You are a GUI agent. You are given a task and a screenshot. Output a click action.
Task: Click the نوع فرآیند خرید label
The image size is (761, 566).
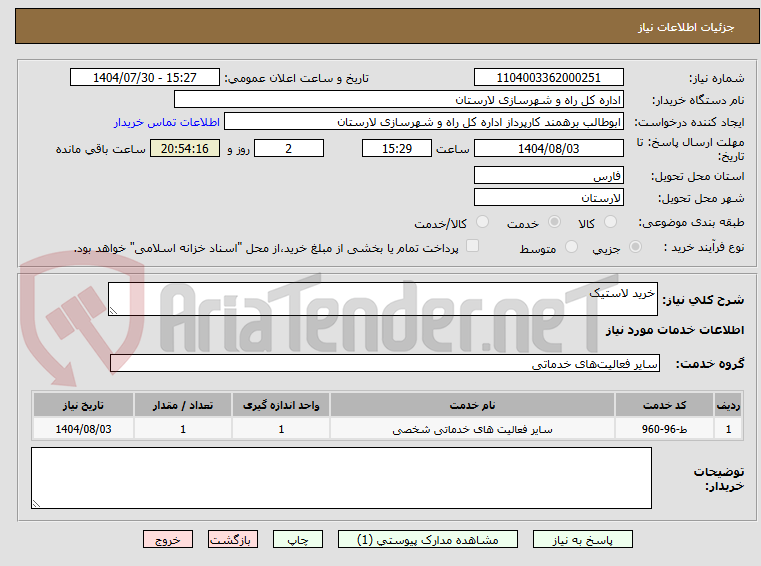click(x=704, y=247)
